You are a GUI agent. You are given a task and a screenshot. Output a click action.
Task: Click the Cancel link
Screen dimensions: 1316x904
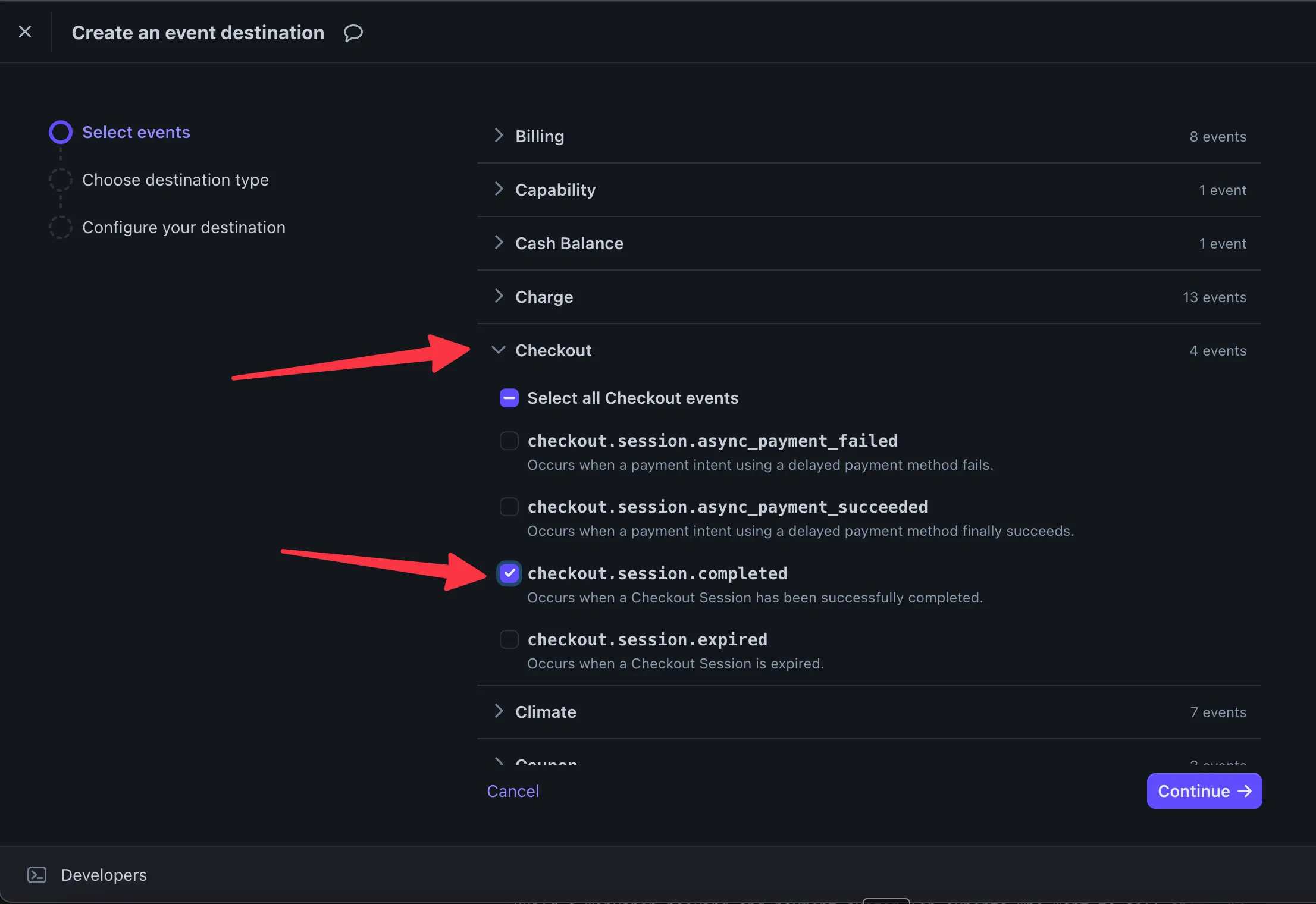pos(513,790)
